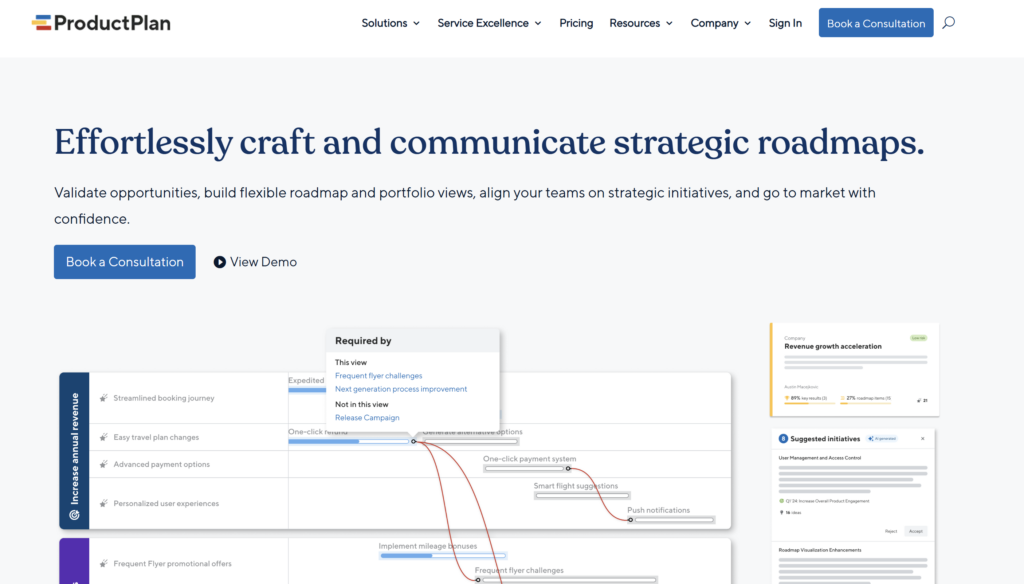Expand the Solutions dropdown menu

click(x=390, y=23)
